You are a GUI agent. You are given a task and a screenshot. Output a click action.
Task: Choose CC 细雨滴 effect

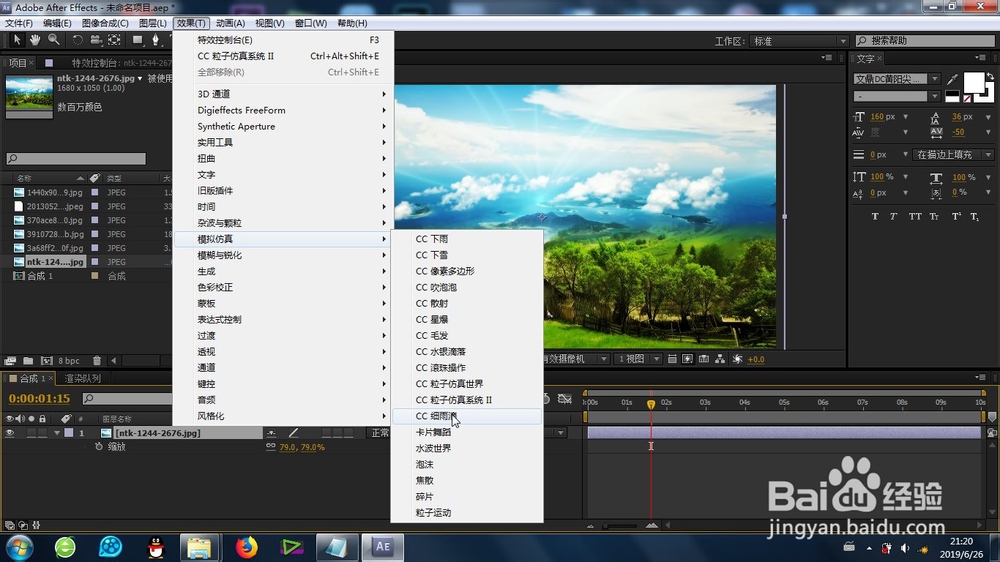pyautogui.click(x=466, y=416)
